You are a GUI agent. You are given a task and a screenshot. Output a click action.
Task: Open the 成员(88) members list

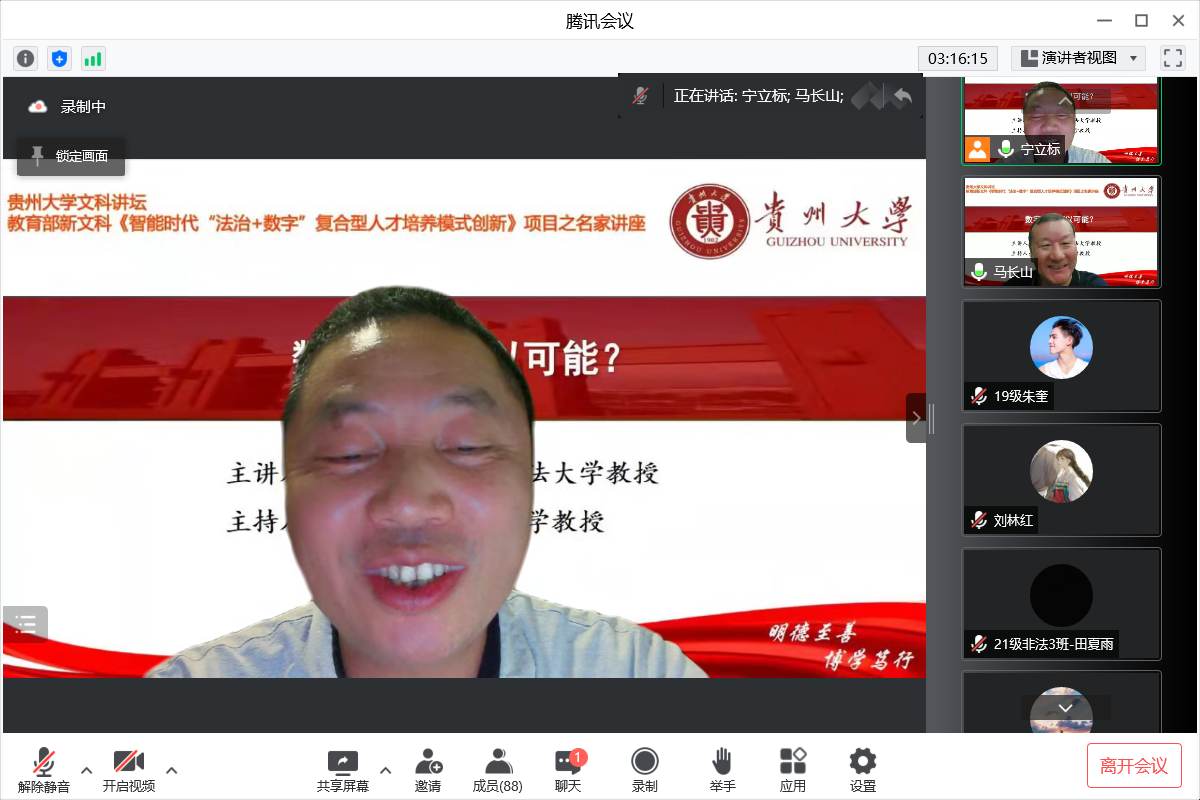[x=498, y=770]
